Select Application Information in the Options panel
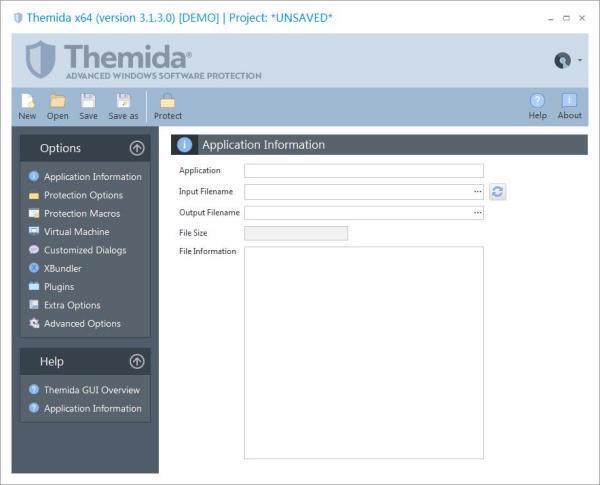The width and height of the screenshot is (600, 485). click(x=93, y=176)
